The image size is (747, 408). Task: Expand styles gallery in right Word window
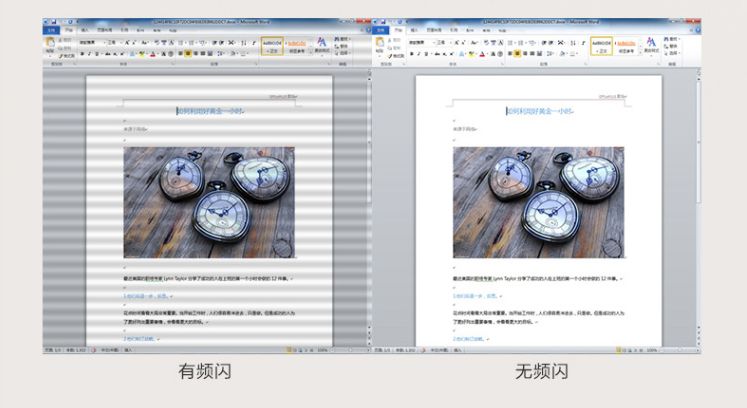(x=640, y=52)
